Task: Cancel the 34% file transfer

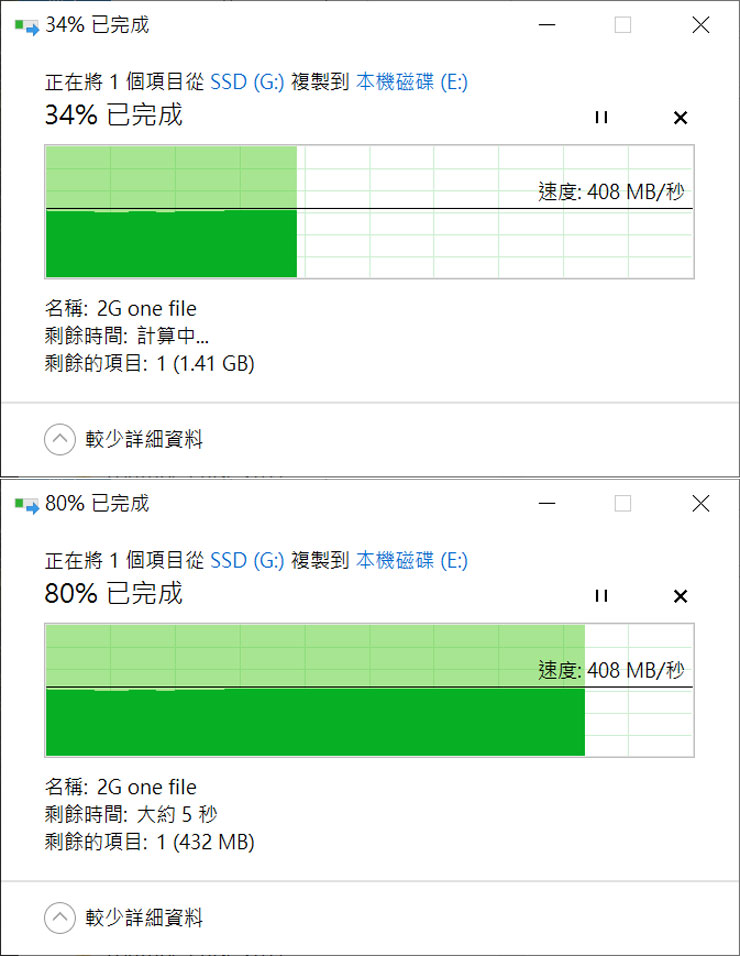Action: [679, 118]
